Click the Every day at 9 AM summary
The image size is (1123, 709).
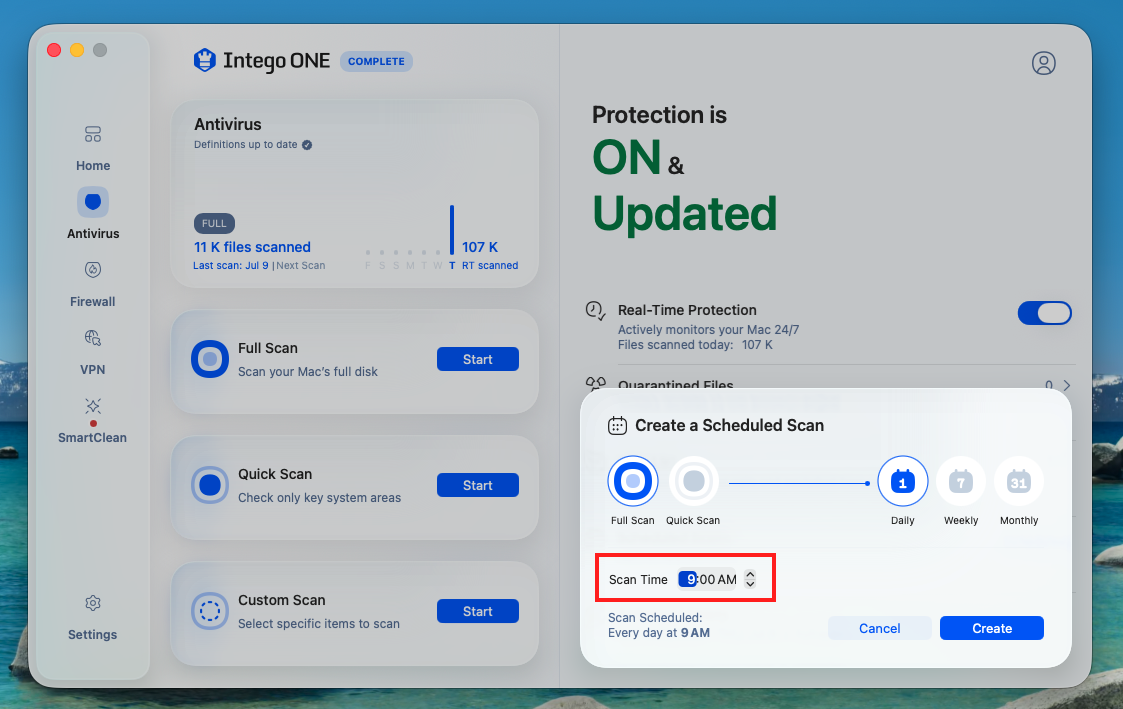[x=659, y=633]
